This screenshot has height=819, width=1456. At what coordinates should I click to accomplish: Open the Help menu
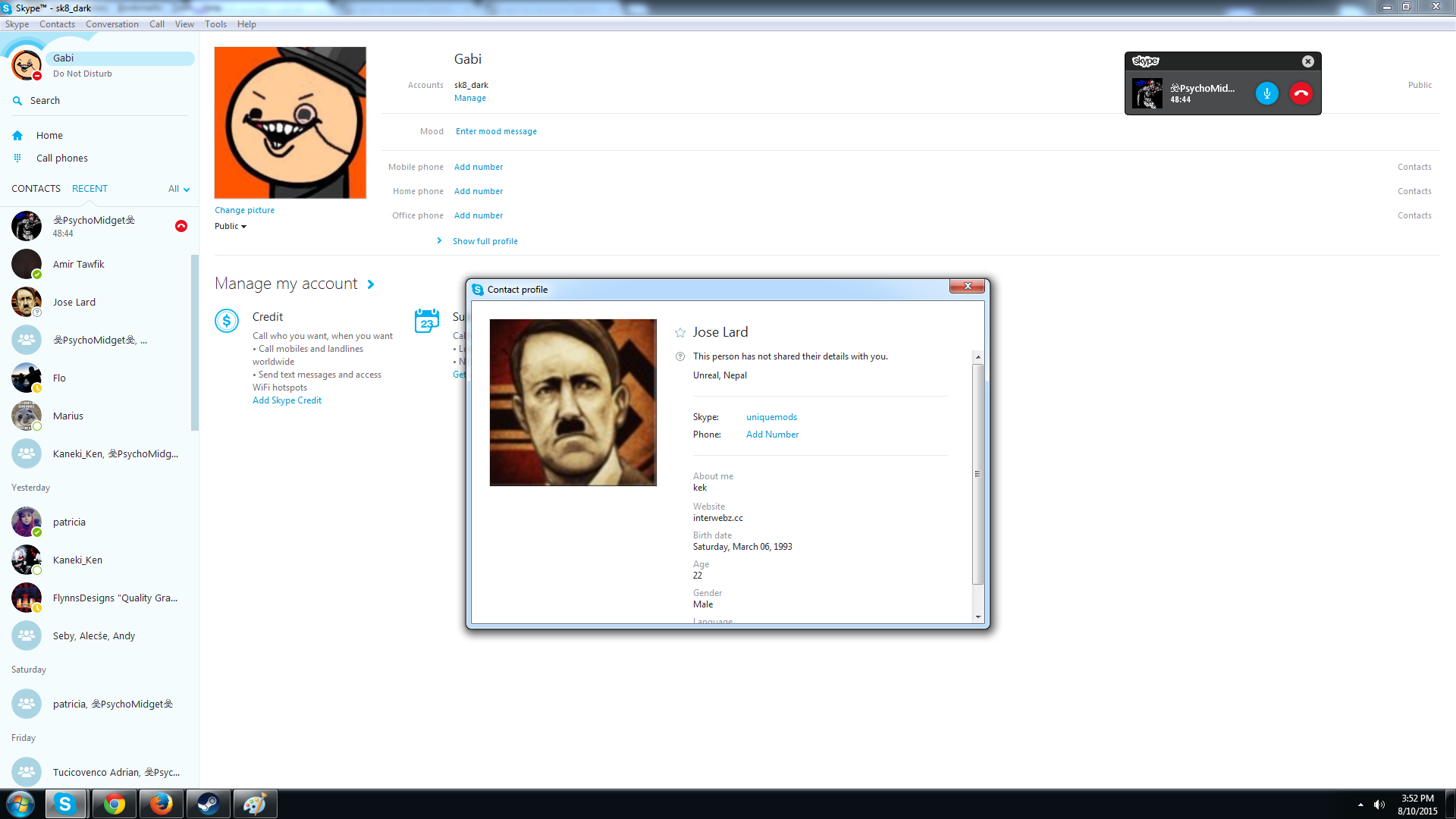tap(246, 24)
